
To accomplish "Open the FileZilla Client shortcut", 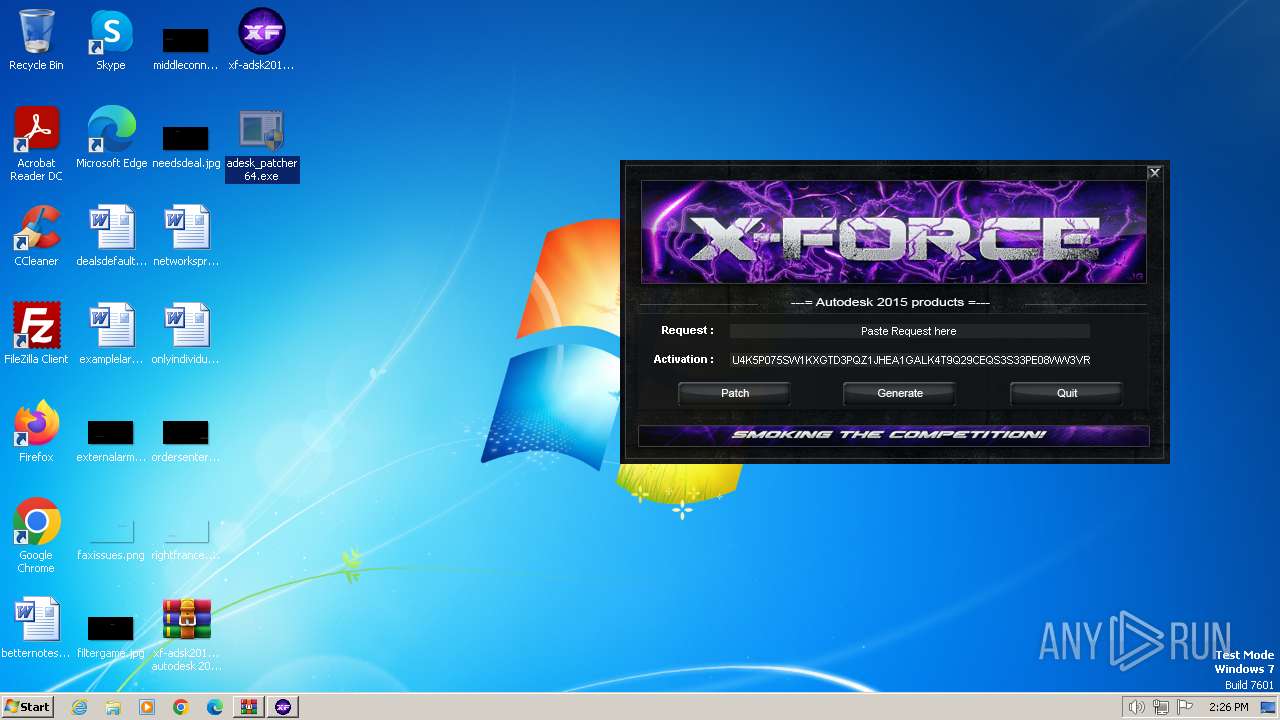I will click(36, 334).
